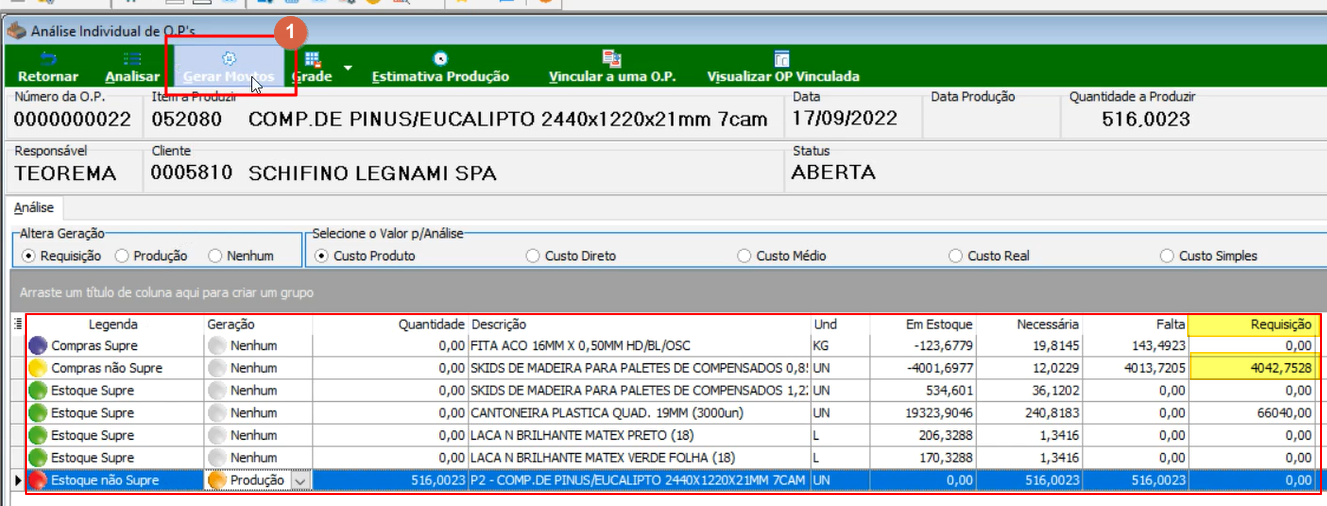Image resolution: width=1327 pixels, height=506 pixels.
Task: Sort by the Geração column header
Action: (x=257, y=324)
